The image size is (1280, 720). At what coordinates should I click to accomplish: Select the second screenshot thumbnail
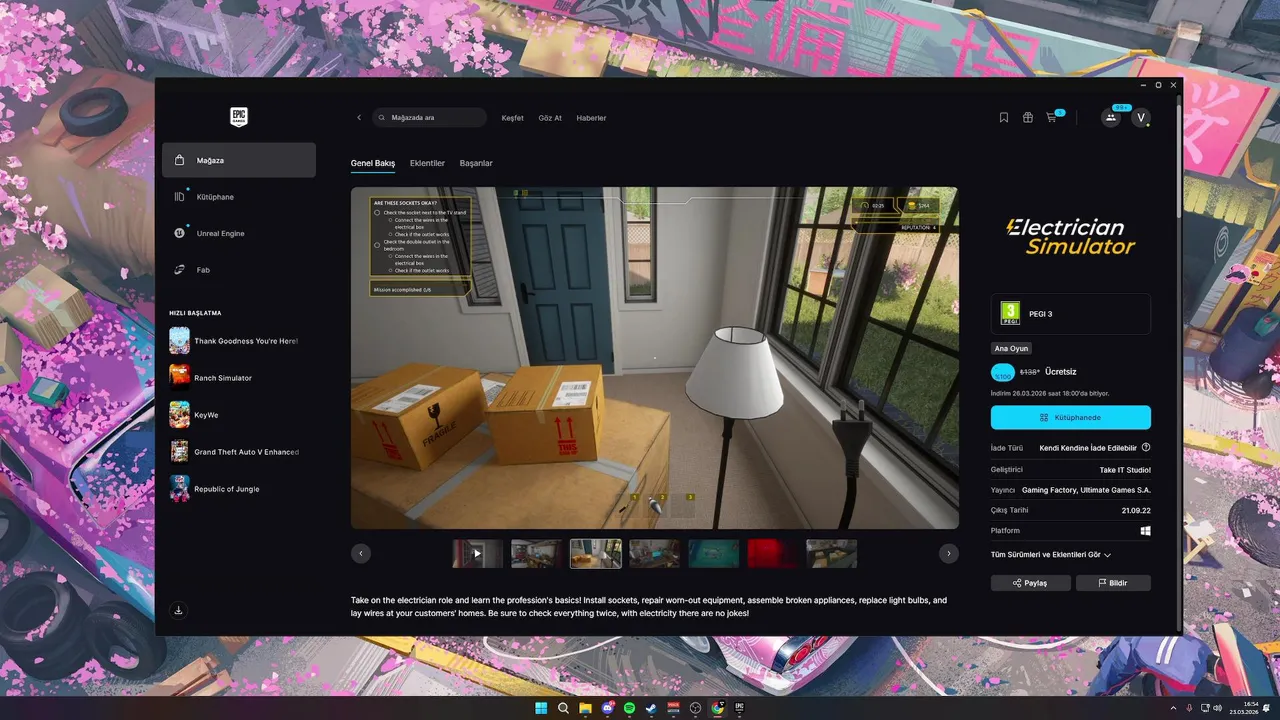coord(536,553)
